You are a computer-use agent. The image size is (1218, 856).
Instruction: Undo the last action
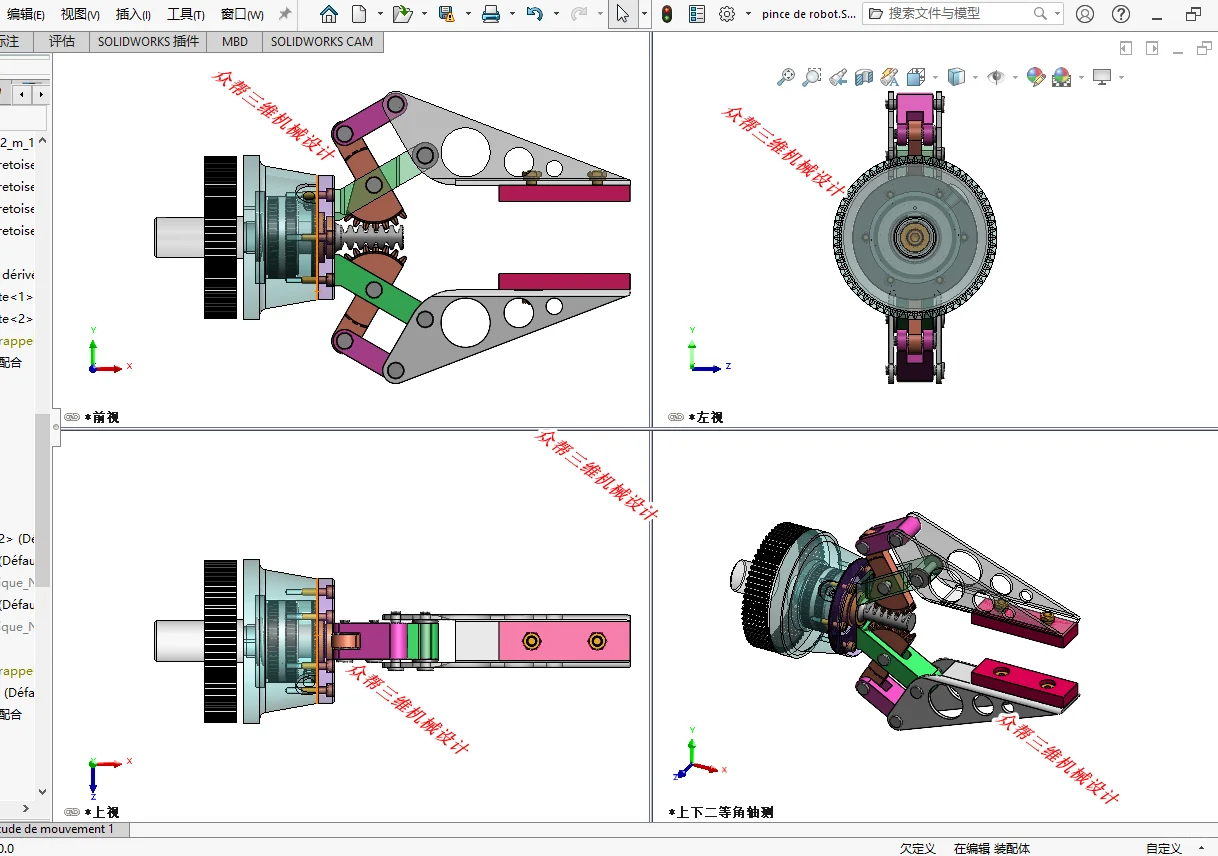click(535, 14)
